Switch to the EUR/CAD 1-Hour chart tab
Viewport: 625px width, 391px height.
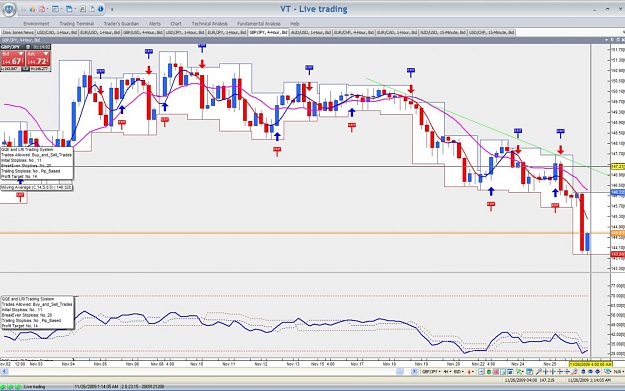pyautogui.click(x=397, y=32)
